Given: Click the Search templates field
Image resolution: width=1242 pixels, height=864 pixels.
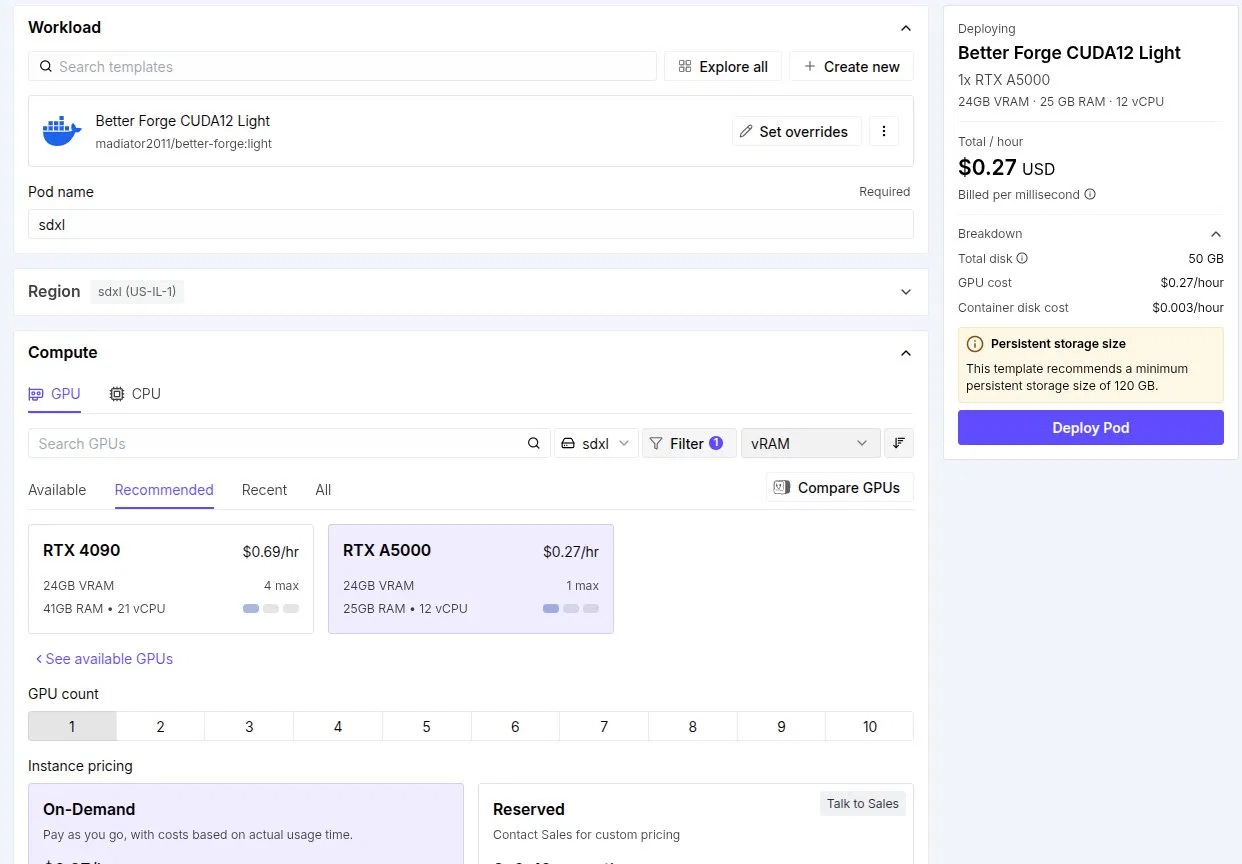Looking at the screenshot, I should tap(342, 67).
